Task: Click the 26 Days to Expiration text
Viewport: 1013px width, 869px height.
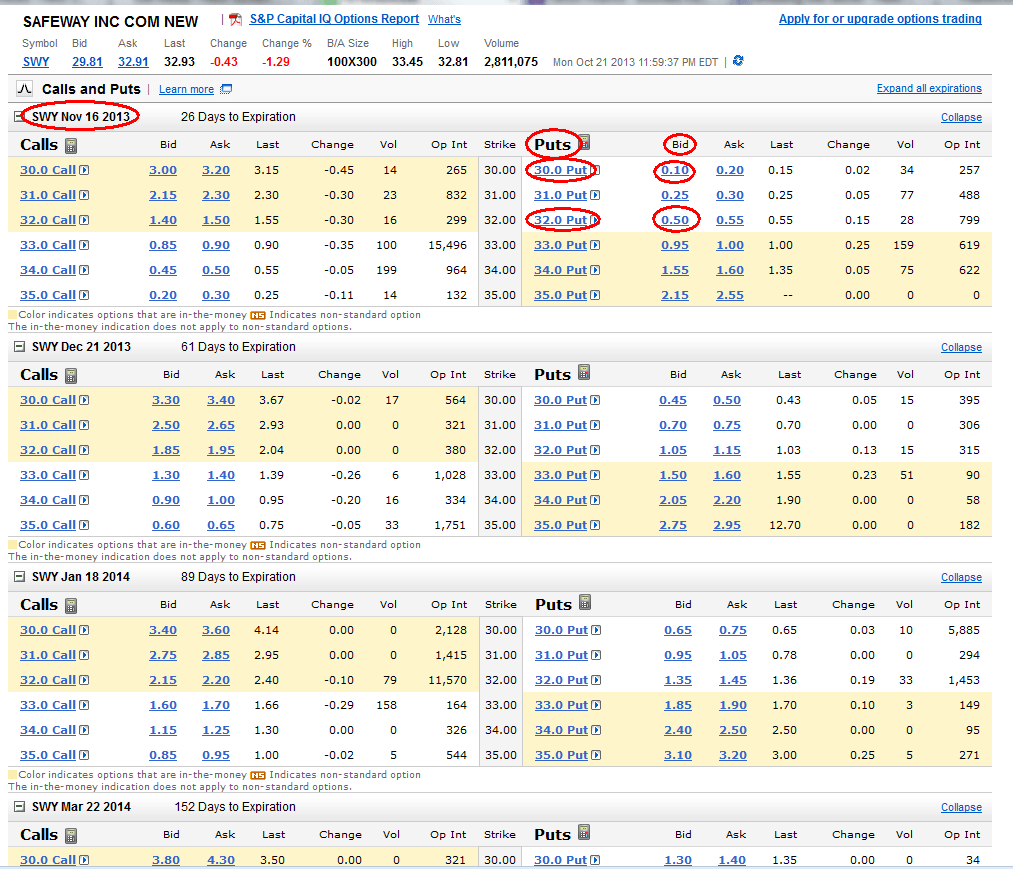Action: click(x=238, y=117)
